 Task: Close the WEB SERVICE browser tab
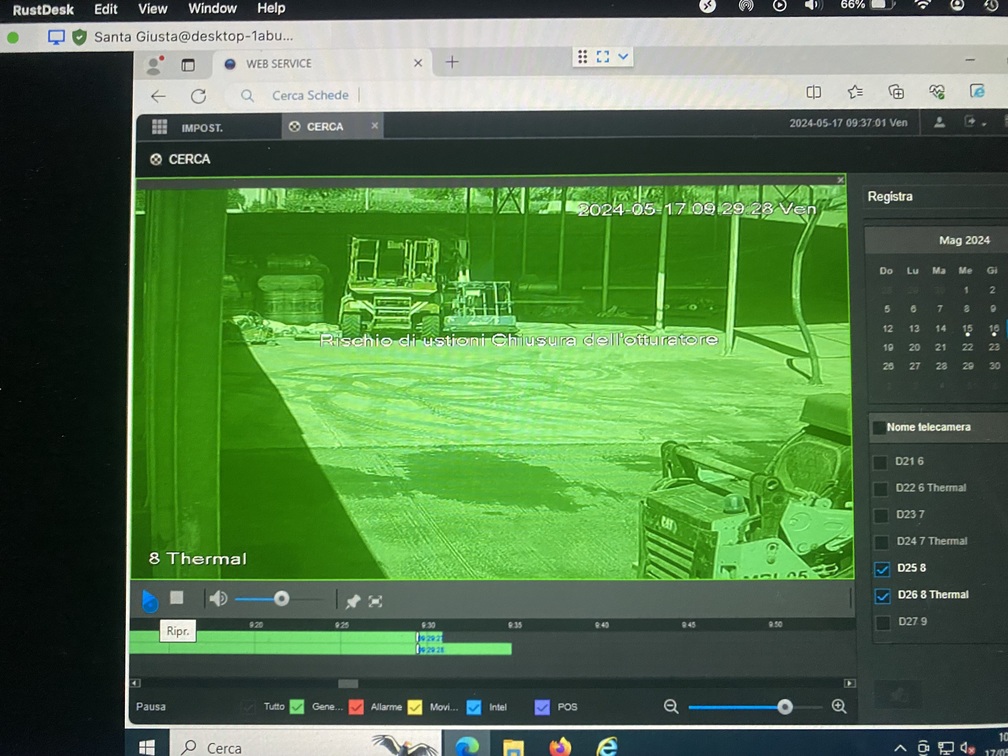pos(418,63)
